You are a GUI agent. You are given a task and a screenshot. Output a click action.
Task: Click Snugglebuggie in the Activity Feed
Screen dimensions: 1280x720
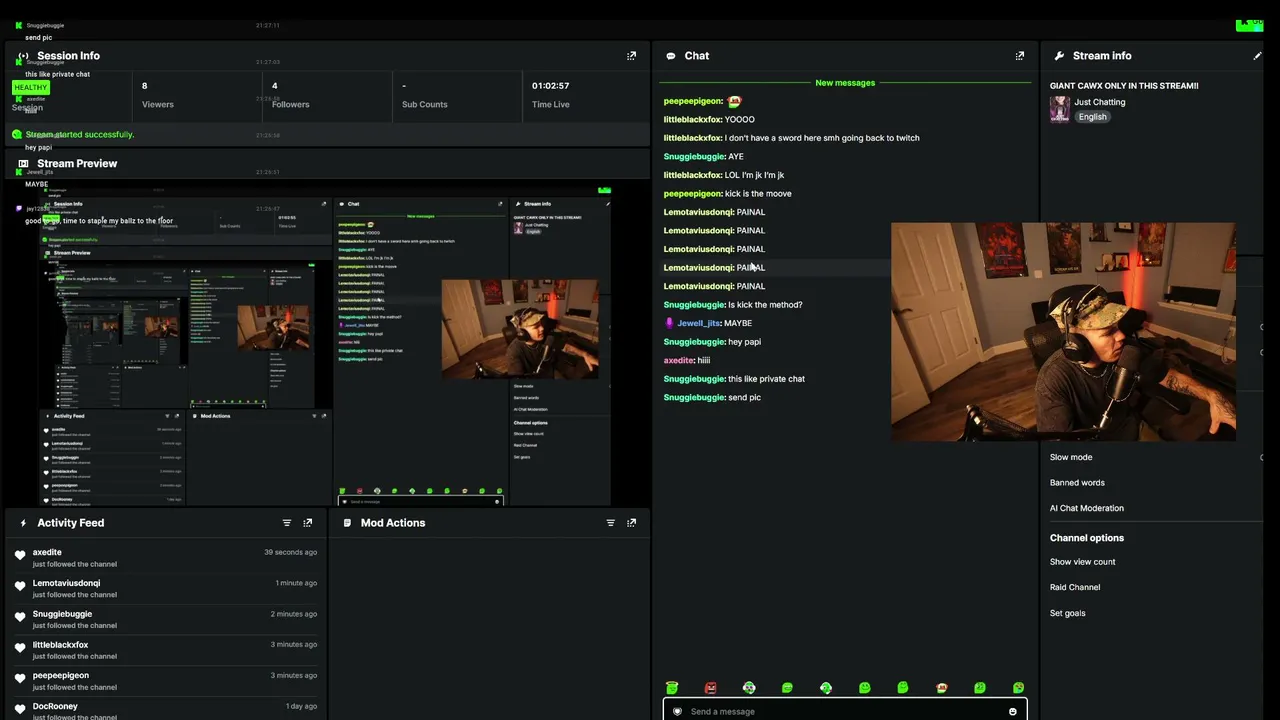(62, 614)
